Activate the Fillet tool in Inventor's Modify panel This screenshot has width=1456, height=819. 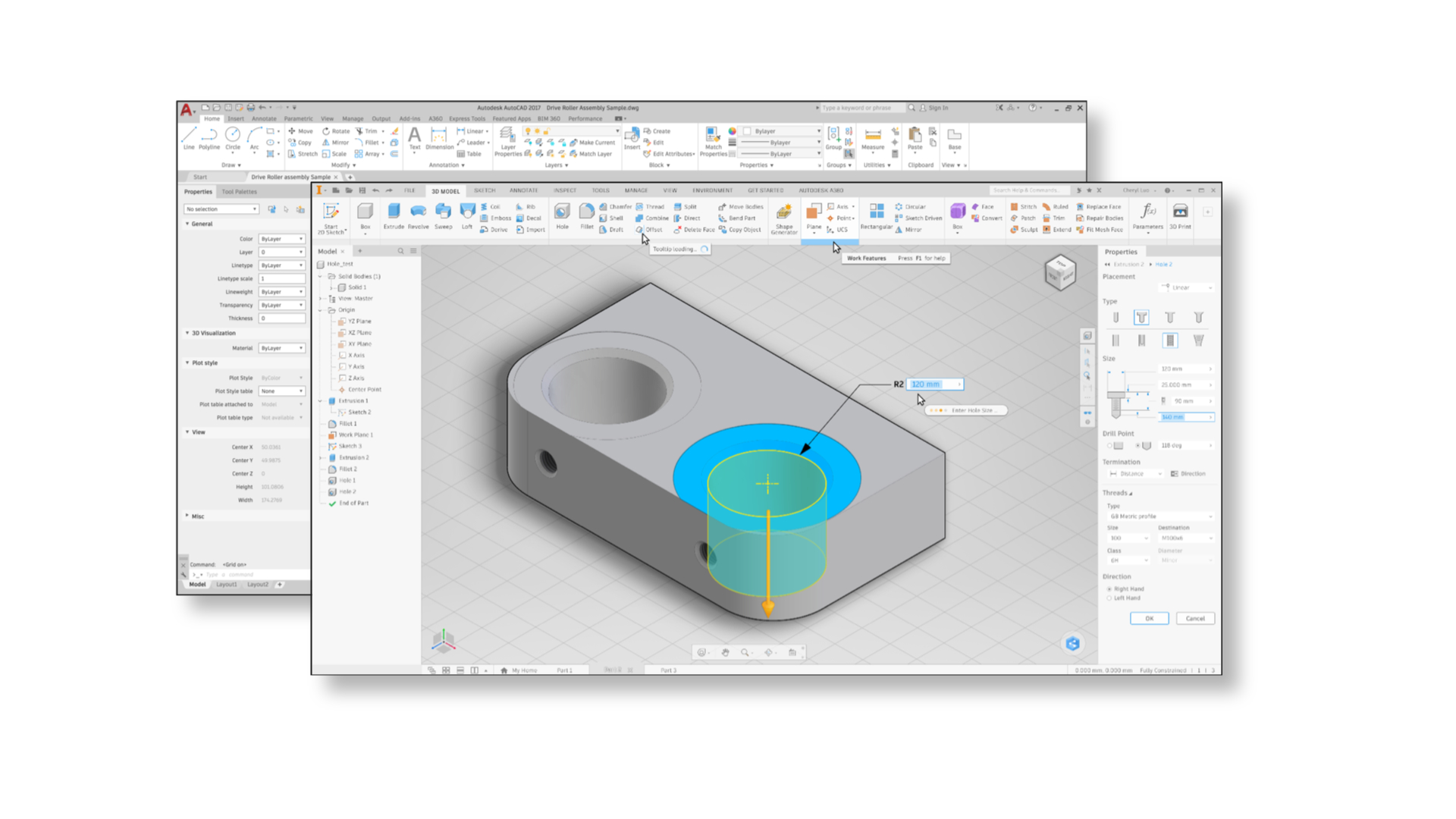[587, 216]
